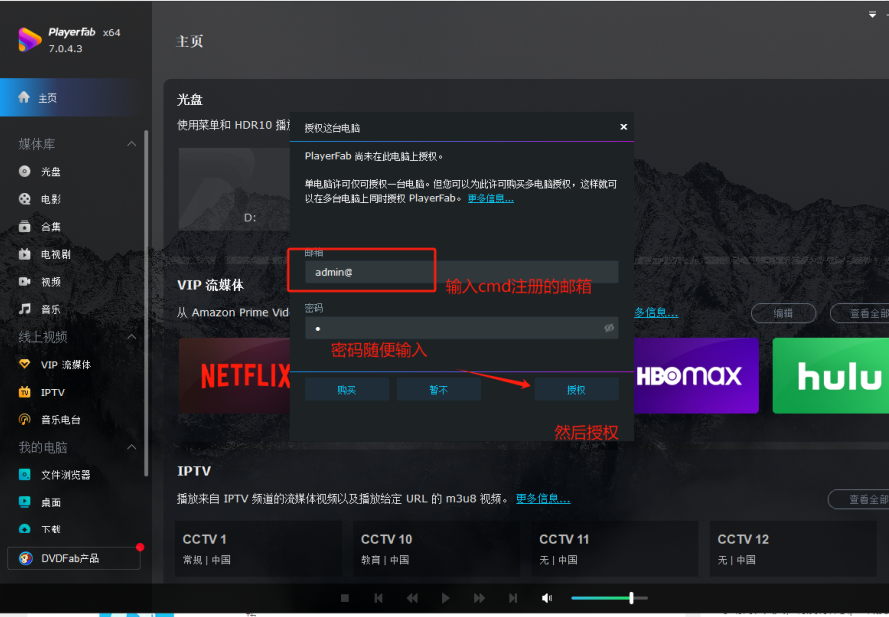889x617 pixels.
Task: Open the 电影 movies icon in sidebar
Action: tap(24, 199)
